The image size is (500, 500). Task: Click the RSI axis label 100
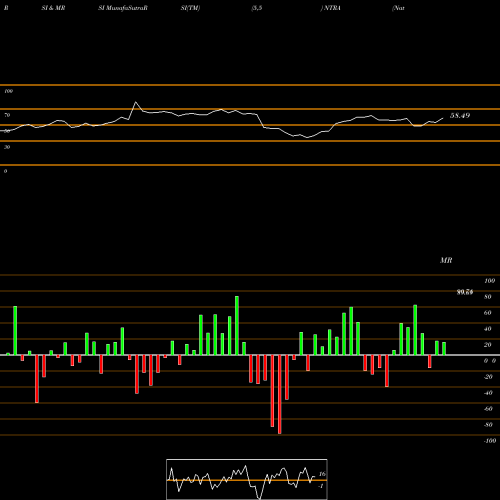8,91
